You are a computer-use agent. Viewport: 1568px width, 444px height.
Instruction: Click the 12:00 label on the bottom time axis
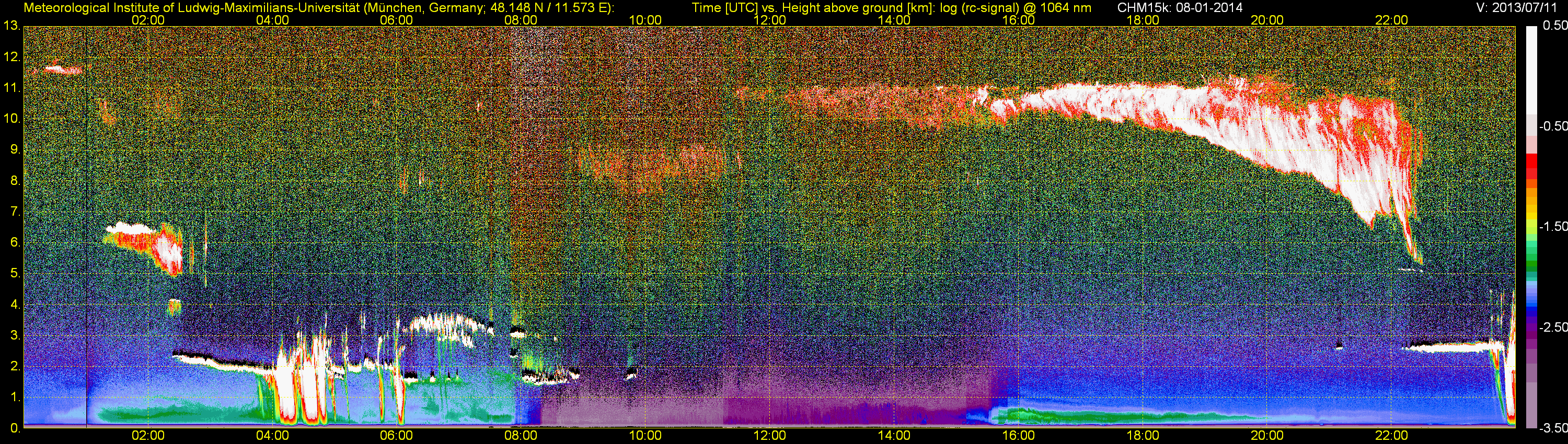(769, 436)
